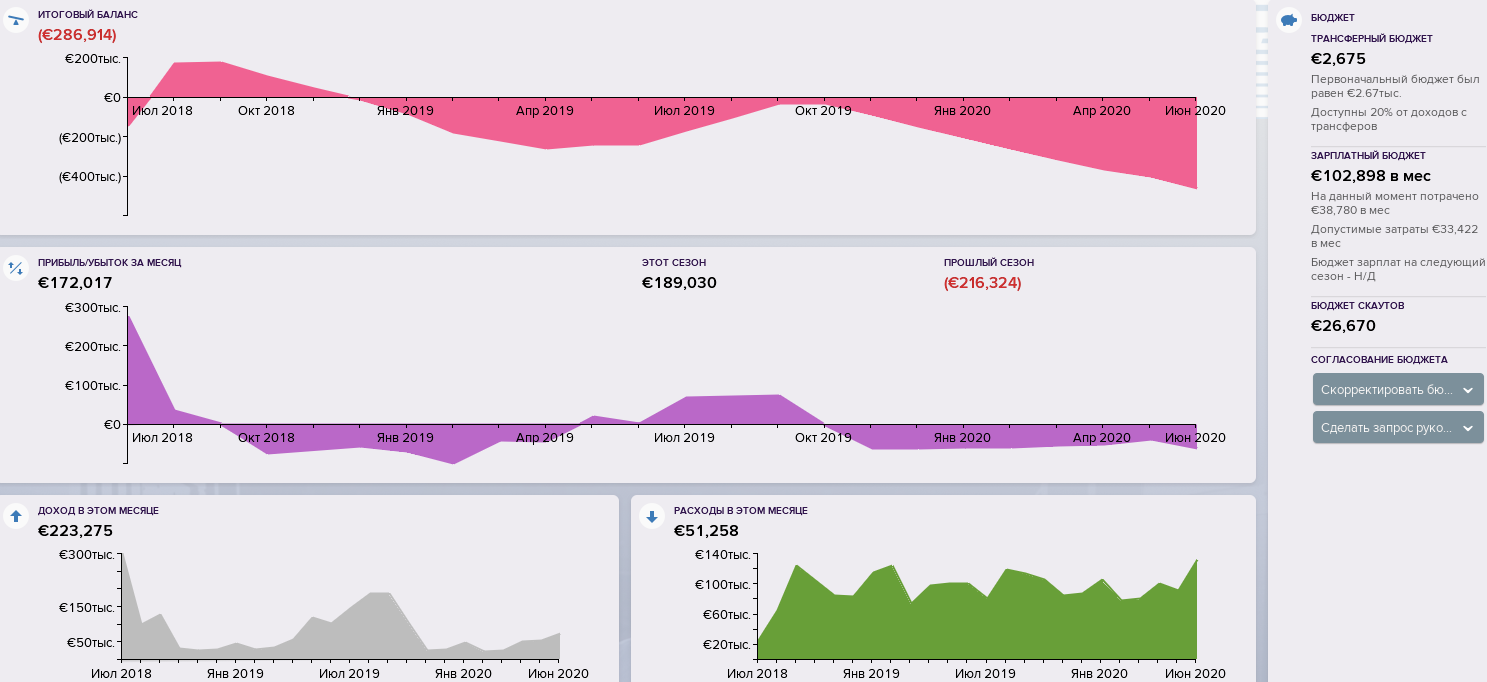Click the profit/loss arrows icon

tap(15, 267)
